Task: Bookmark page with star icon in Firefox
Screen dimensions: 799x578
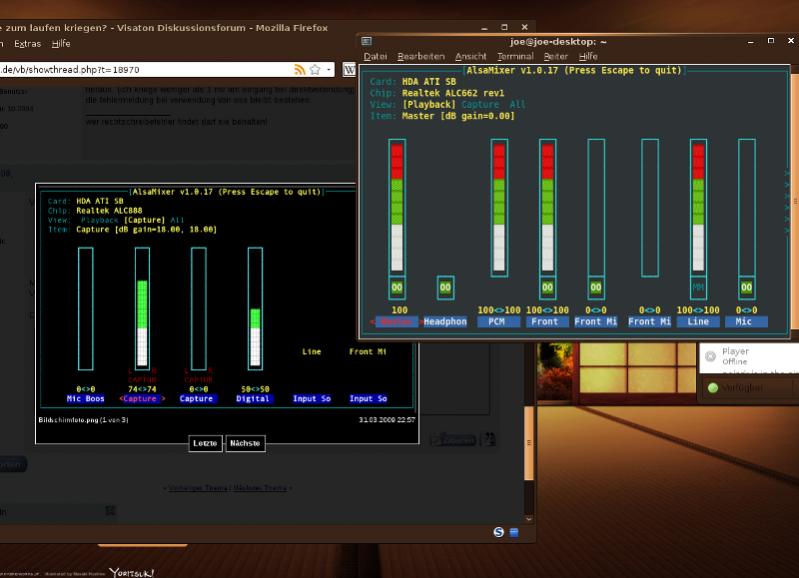Action: (x=315, y=70)
